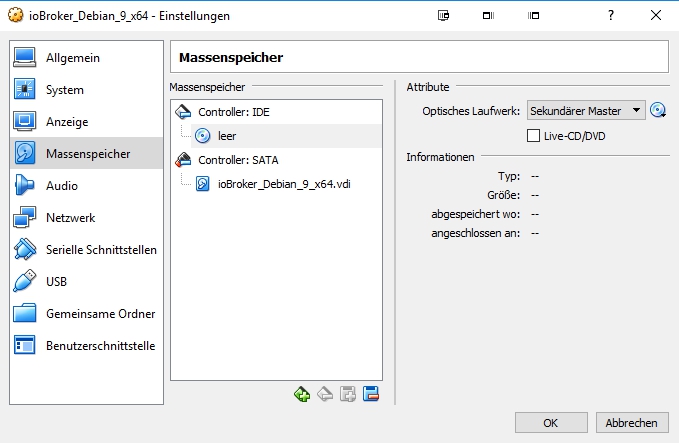The height and width of the screenshot is (443, 679).
Task: Click the hard disk icon beside the vdi file
Action: click(x=202, y=184)
